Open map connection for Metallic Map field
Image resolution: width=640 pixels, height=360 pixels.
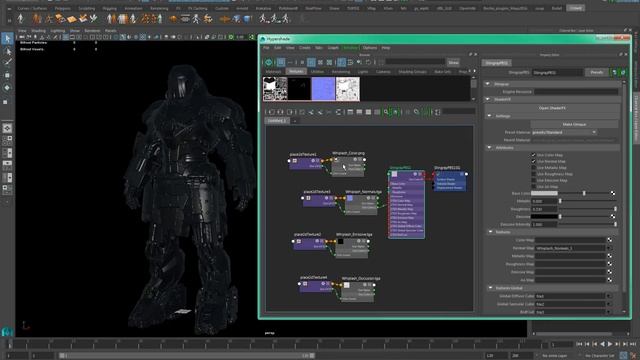(x=609, y=256)
